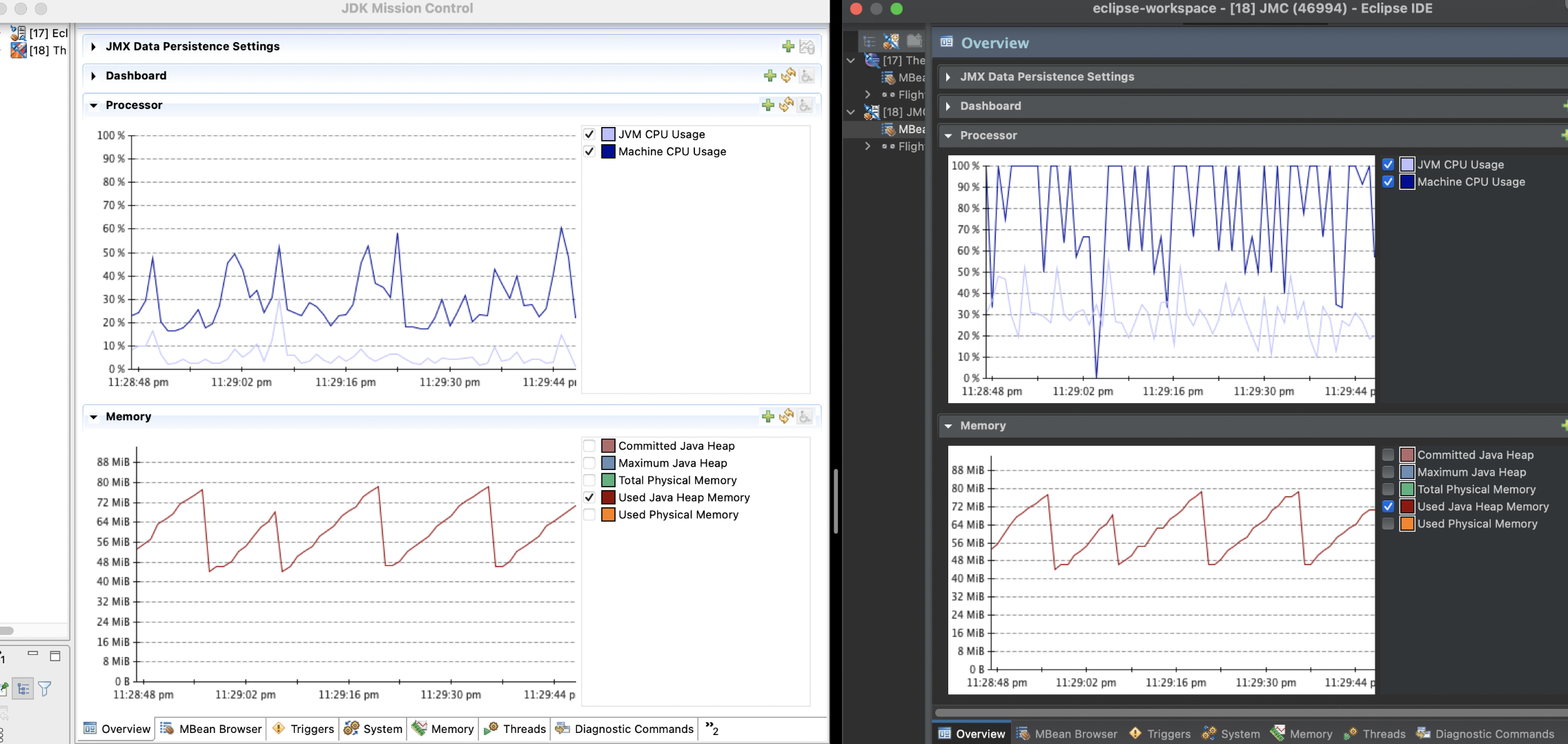Enable Committed Java Heap checkbox in left window

pyautogui.click(x=589, y=446)
